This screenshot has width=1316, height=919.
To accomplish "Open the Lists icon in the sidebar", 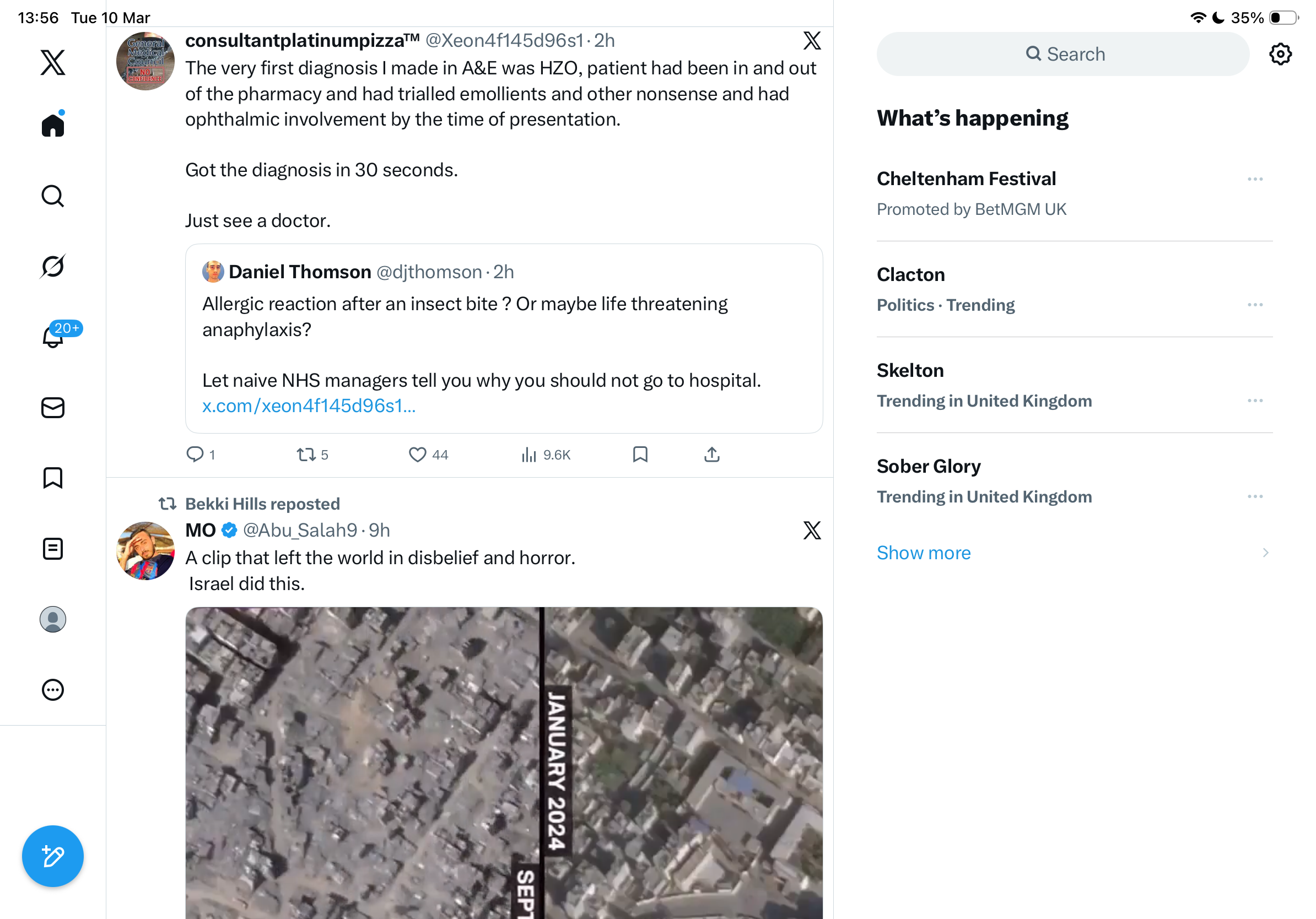I will click(x=53, y=548).
